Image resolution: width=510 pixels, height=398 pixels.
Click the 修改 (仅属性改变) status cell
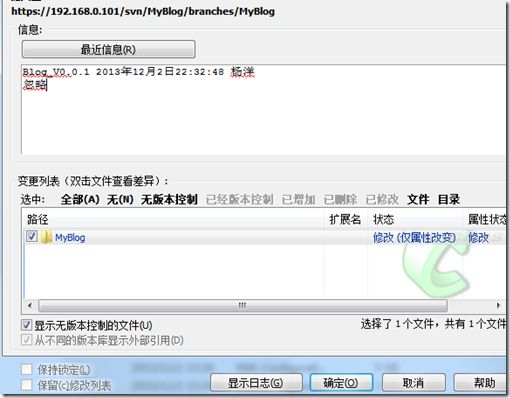click(x=414, y=238)
